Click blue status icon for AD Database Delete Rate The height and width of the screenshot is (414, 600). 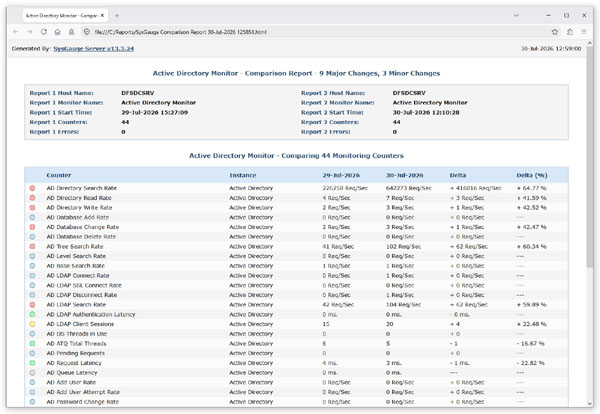click(33, 237)
